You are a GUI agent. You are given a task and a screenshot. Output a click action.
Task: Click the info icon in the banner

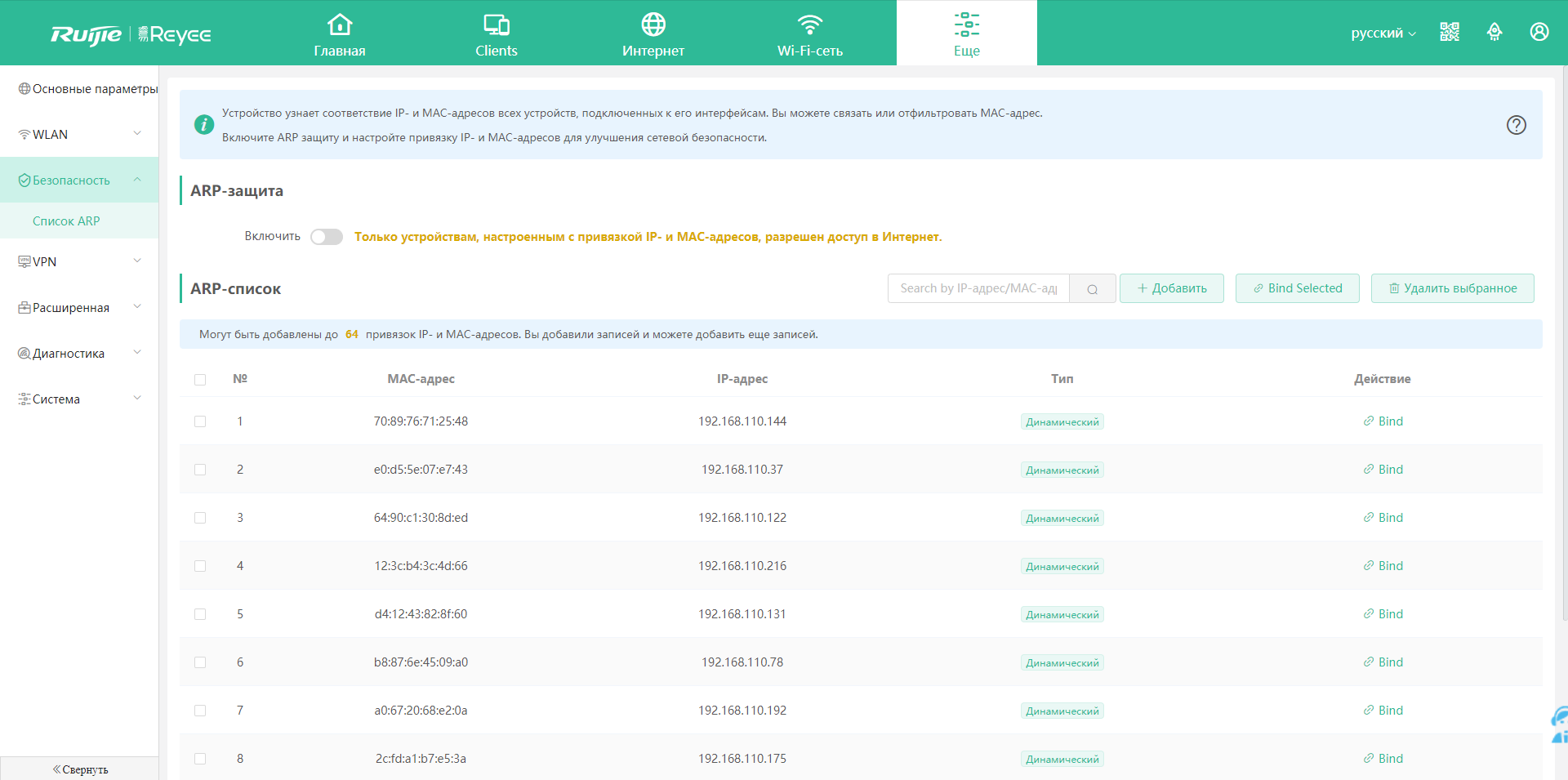coord(204,125)
